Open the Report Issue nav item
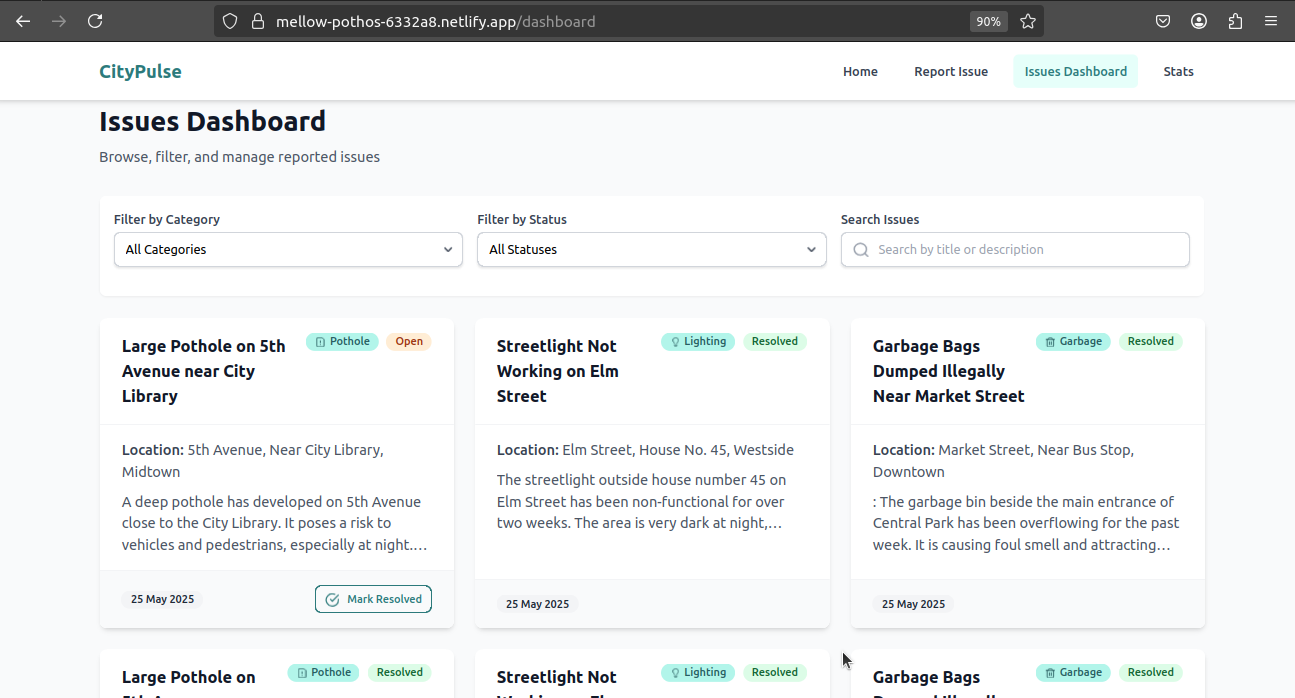1295x698 pixels. coord(951,71)
